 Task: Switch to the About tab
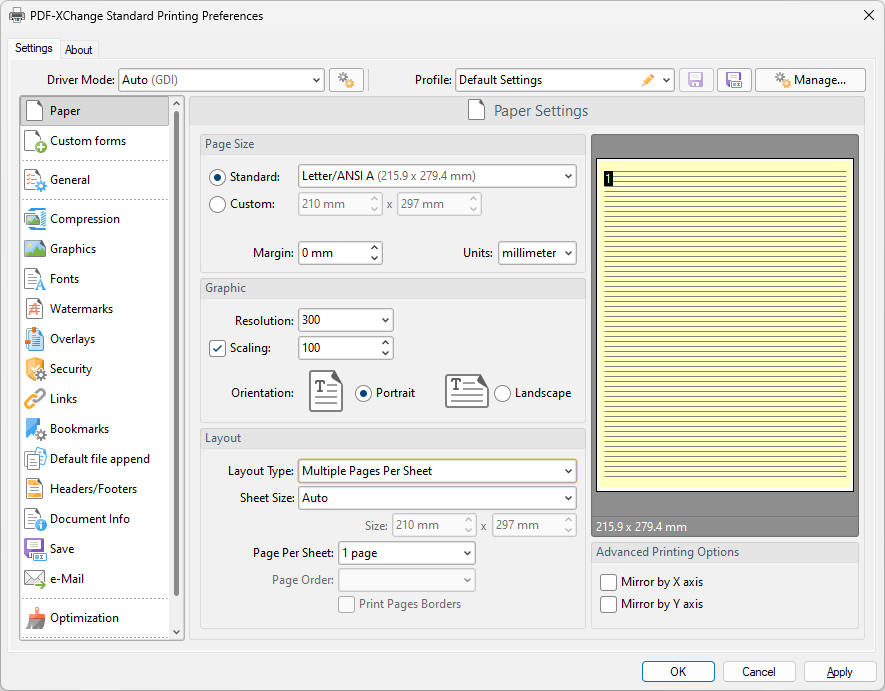tap(78, 50)
